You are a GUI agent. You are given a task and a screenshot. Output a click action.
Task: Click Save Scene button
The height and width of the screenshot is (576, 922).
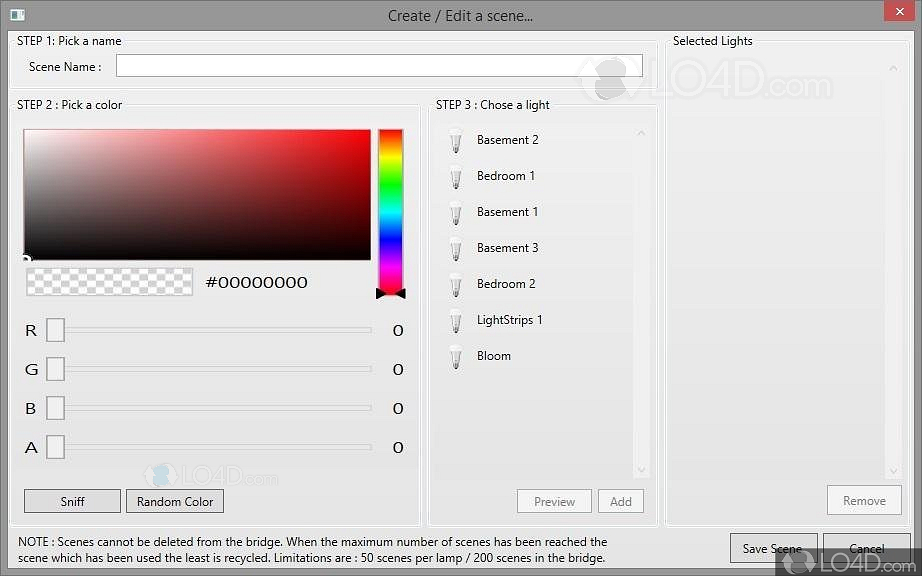coord(773,548)
